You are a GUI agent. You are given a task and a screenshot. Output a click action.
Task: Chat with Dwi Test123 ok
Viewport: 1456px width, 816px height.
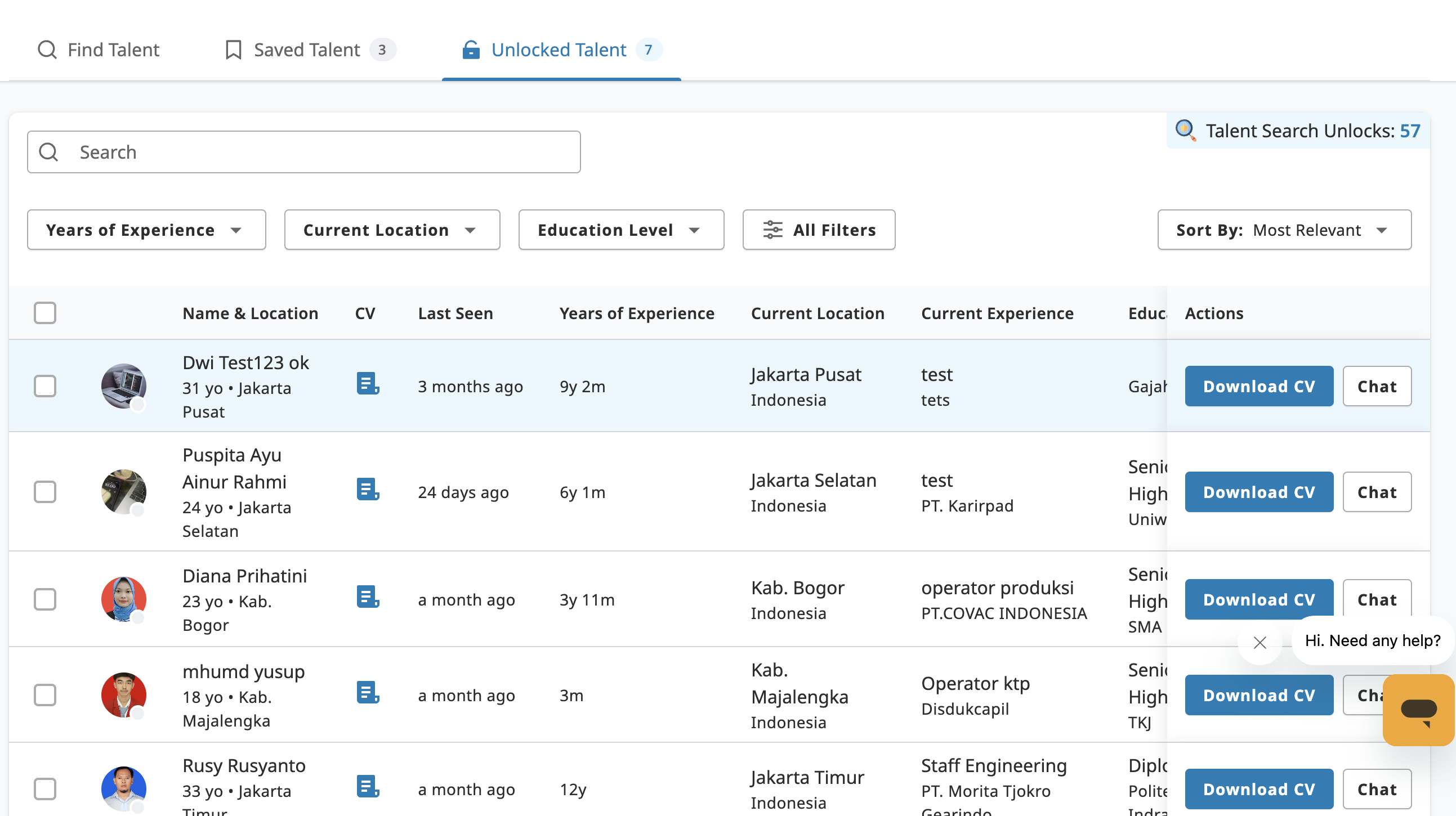1376,387
